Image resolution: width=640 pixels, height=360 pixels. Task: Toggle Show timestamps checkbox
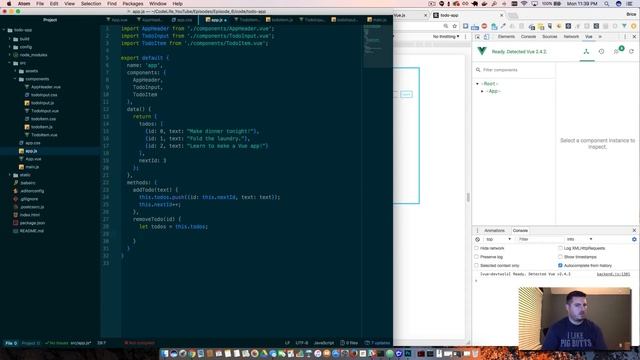560,257
